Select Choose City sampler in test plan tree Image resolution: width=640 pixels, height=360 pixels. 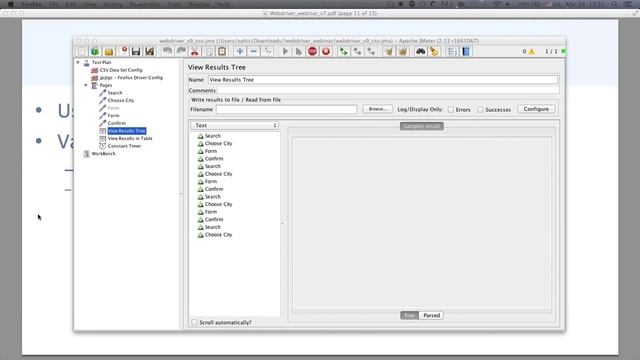120,100
